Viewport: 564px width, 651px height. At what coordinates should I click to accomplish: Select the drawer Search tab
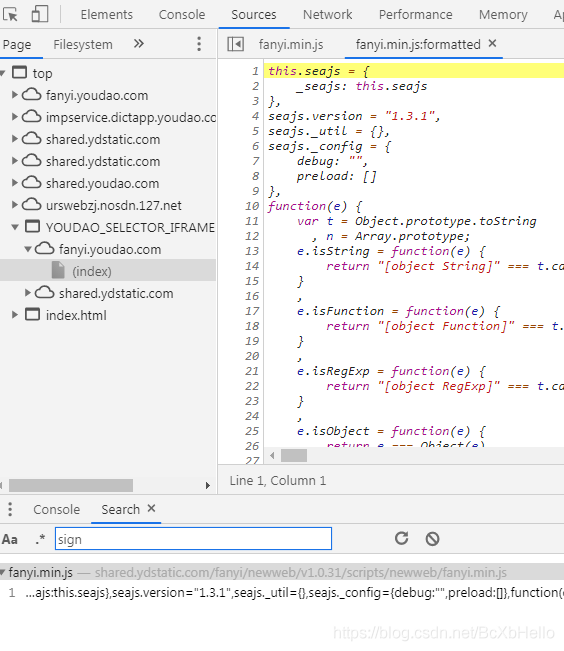click(x=121, y=509)
